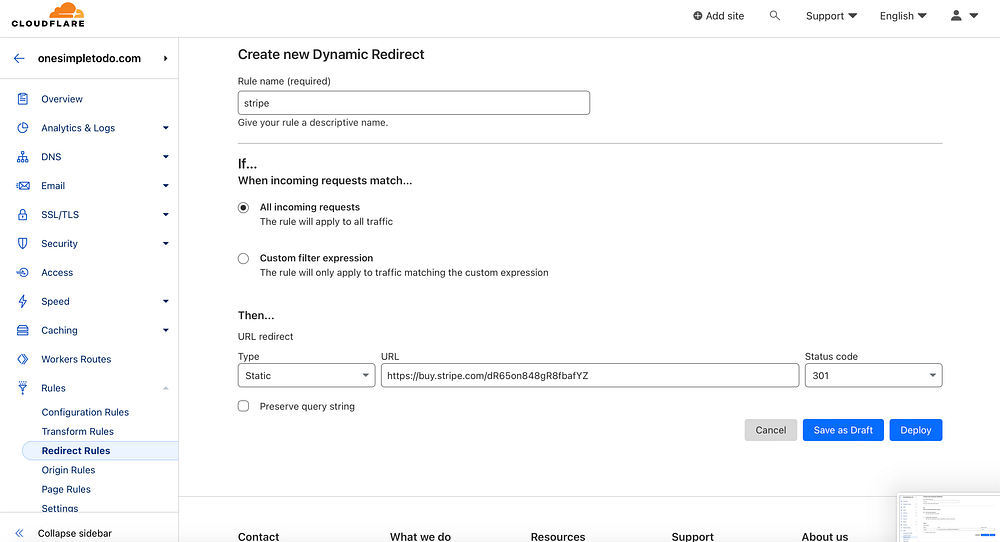
Task: Click the Speed lightning bolt icon
Action: [x=22, y=301]
